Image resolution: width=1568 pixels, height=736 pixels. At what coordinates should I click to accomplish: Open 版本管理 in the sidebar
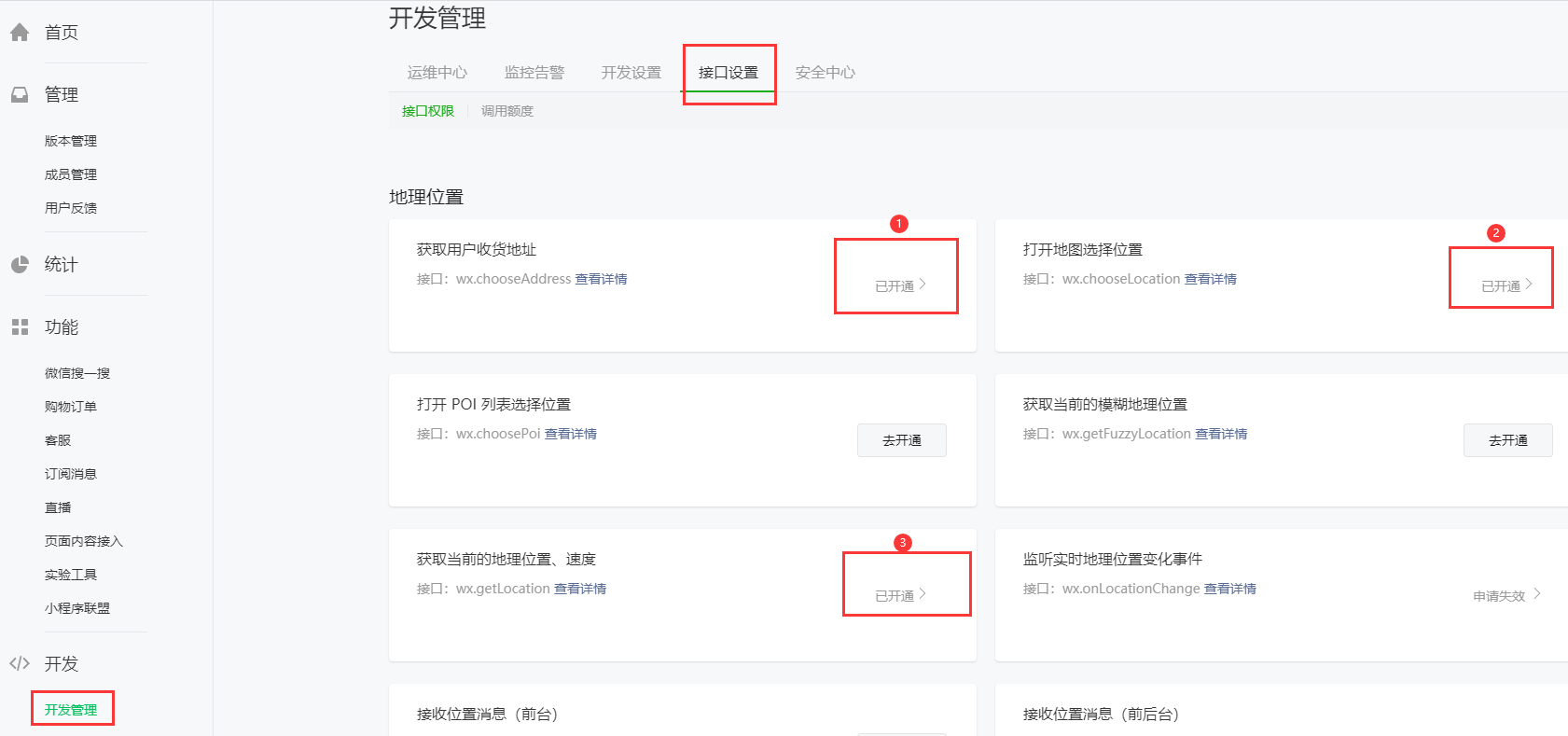(x=71, y=141)
